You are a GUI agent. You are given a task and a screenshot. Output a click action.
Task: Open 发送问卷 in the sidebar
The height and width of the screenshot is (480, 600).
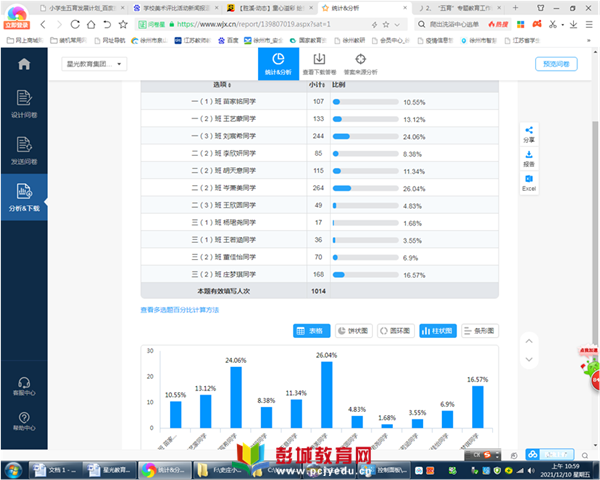[24, 151]
